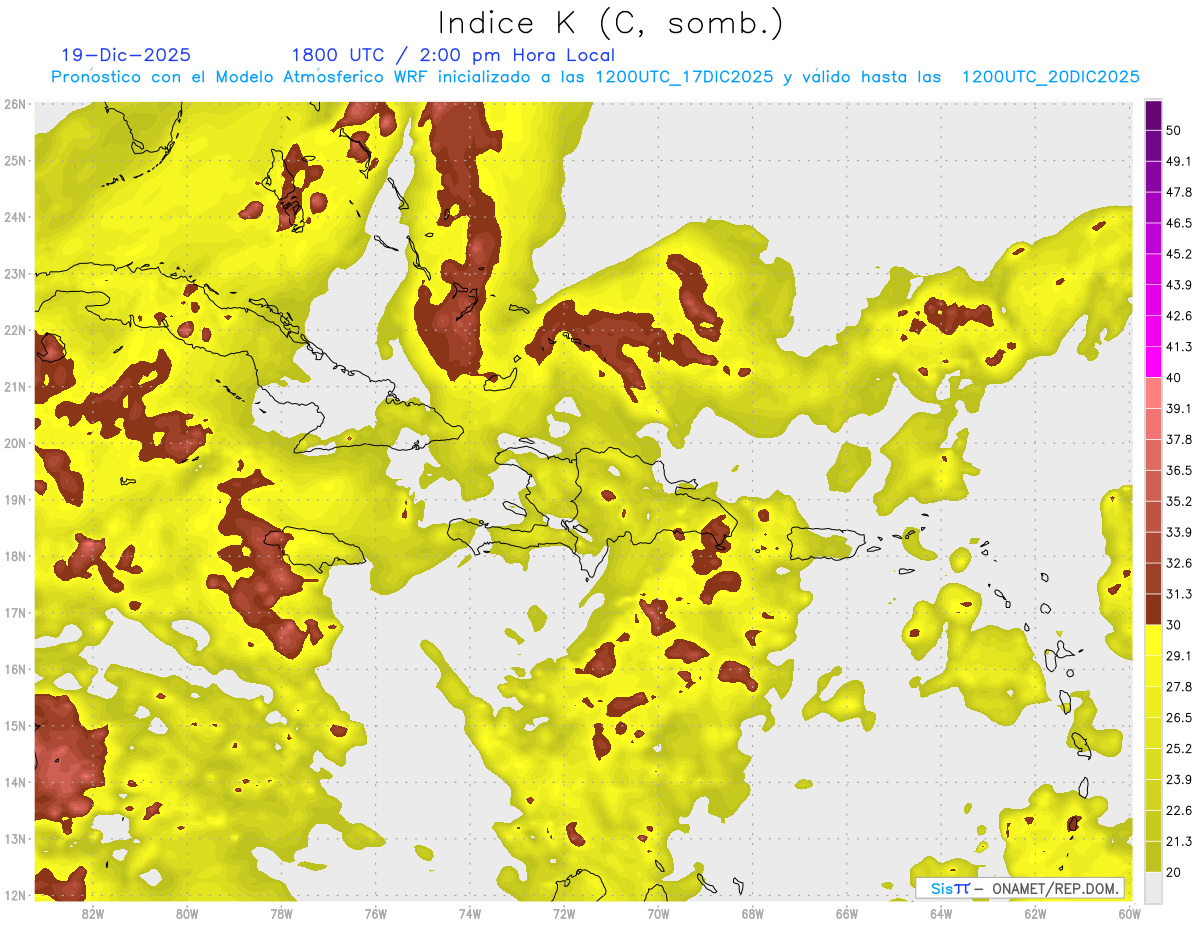Pick the dark purple swatch atop the colorbar
The image size is (1200, 927).
pyautogui.click(x=1153, y=115)
